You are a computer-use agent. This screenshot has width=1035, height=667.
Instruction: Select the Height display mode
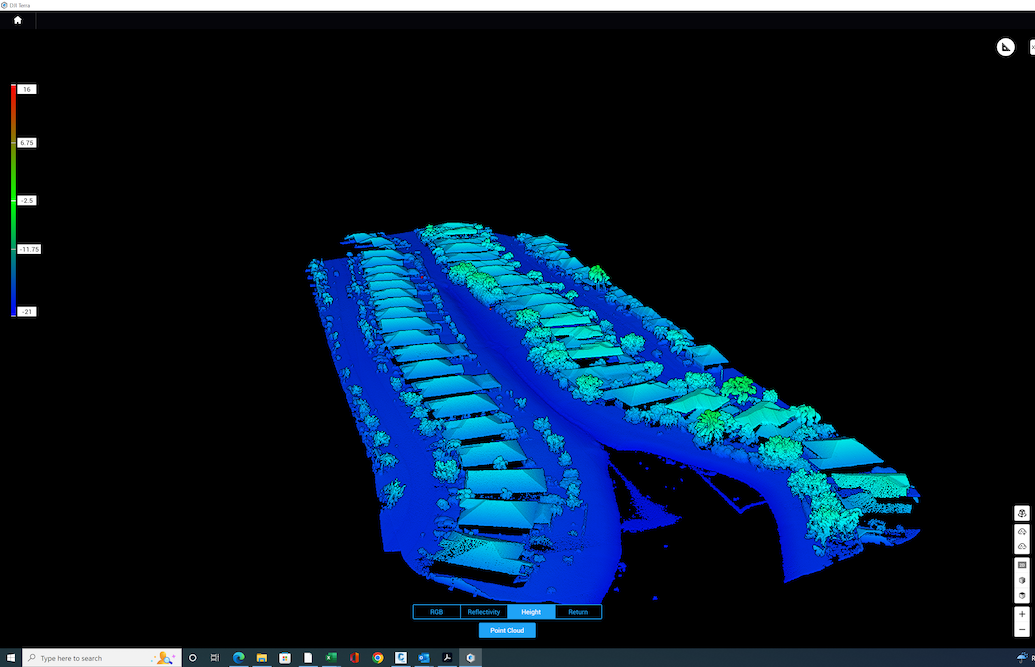click(x=531, y=612)
